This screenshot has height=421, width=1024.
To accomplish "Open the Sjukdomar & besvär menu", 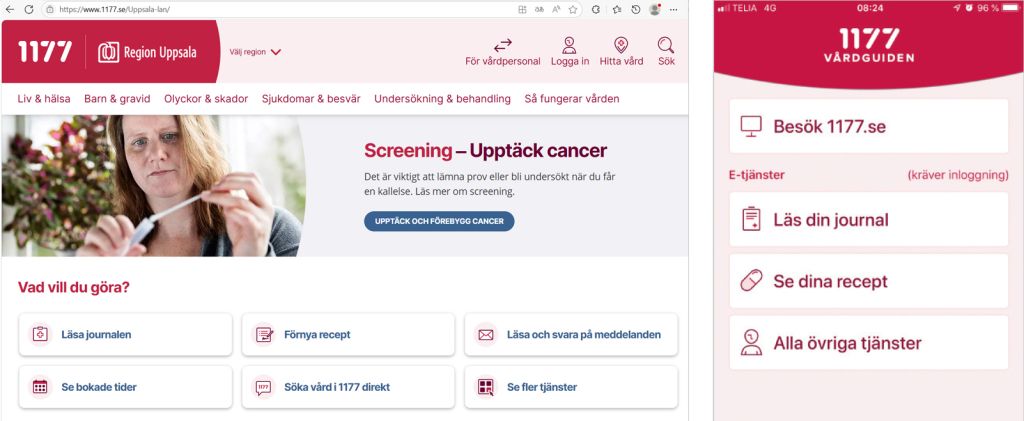I will pyautogui.click(x=311, y=99).
